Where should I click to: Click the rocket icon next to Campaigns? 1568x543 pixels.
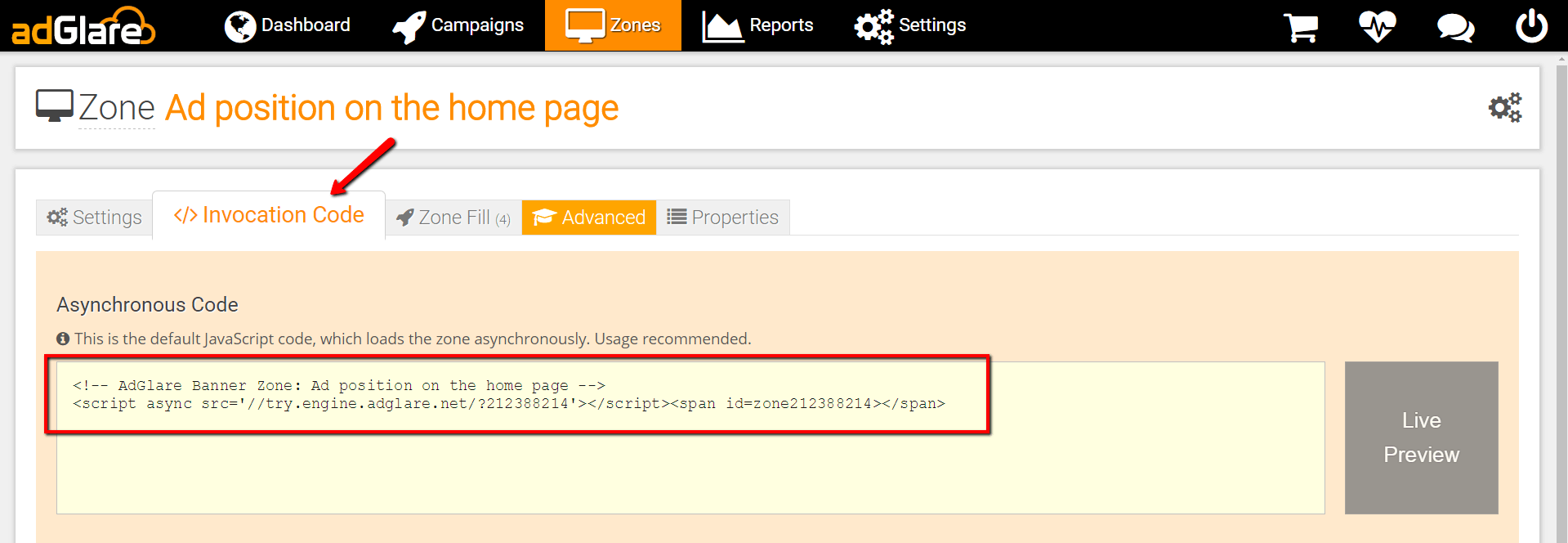[409, 28]
